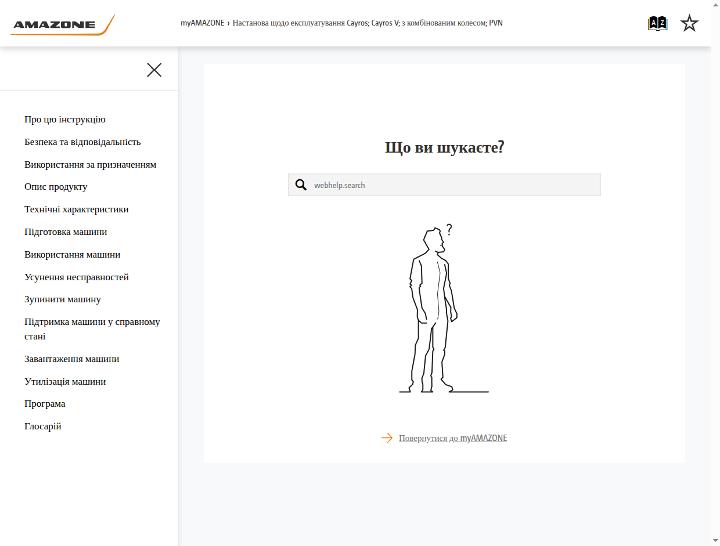Open the A-Z glossary book icon
Viewport: 720px width, 546px height.
pos(657,23)
